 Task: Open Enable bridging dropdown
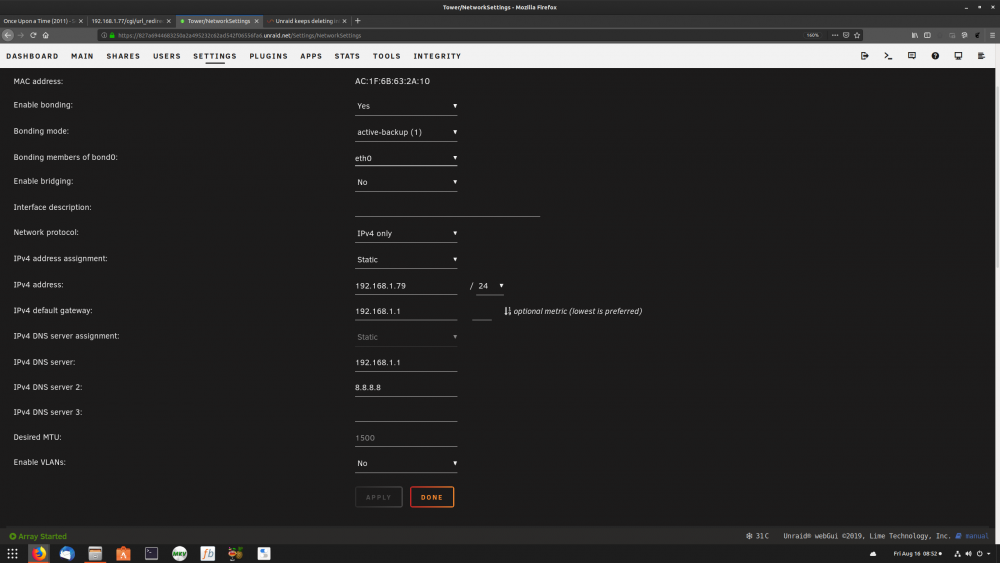click(406, 182)
